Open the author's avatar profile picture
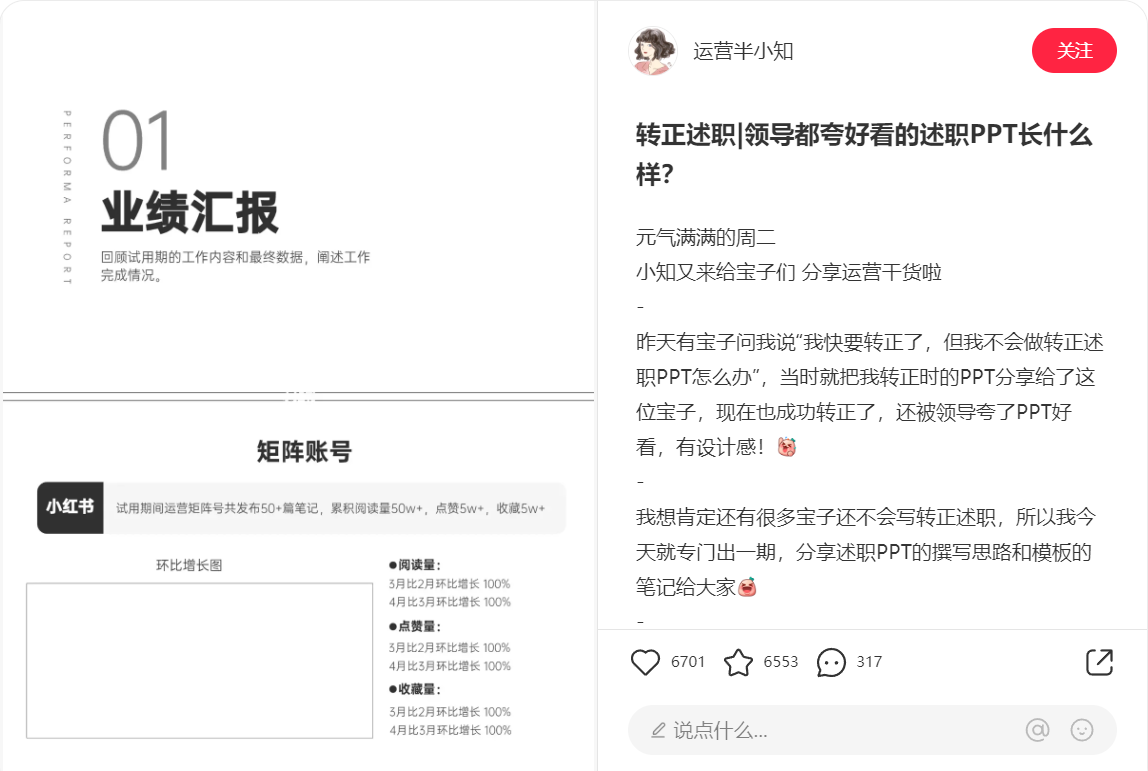The height and width of the screenshot is (771, 1148). click(652, 51)
